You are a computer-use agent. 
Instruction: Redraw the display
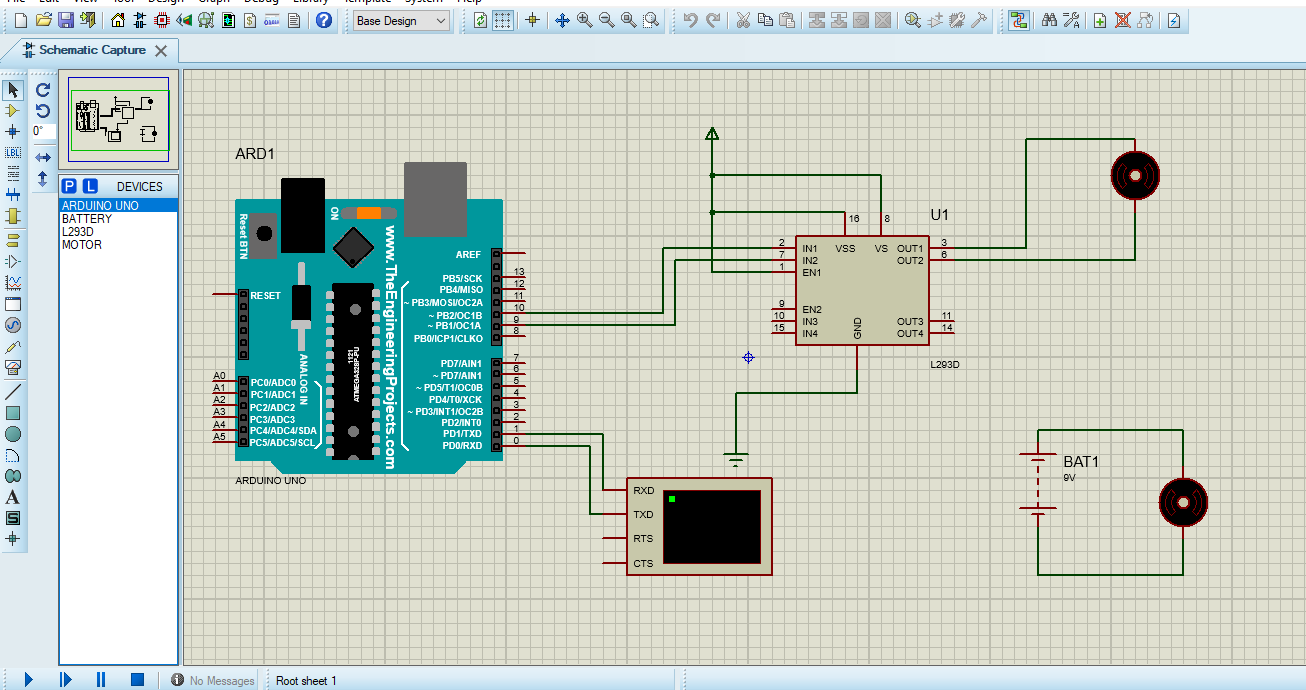tap(481, 20)
